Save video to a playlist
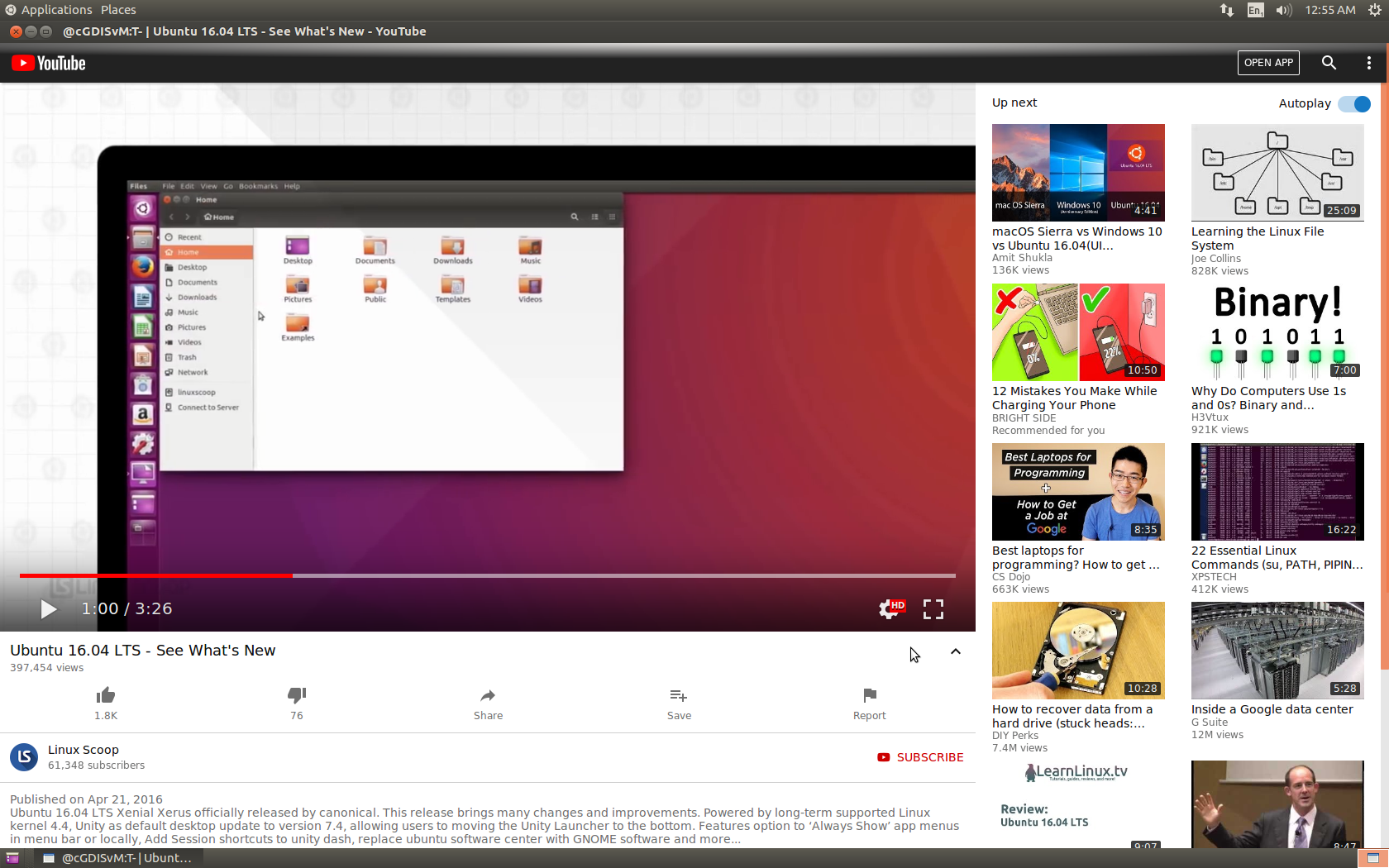 (x=679, y=703)
